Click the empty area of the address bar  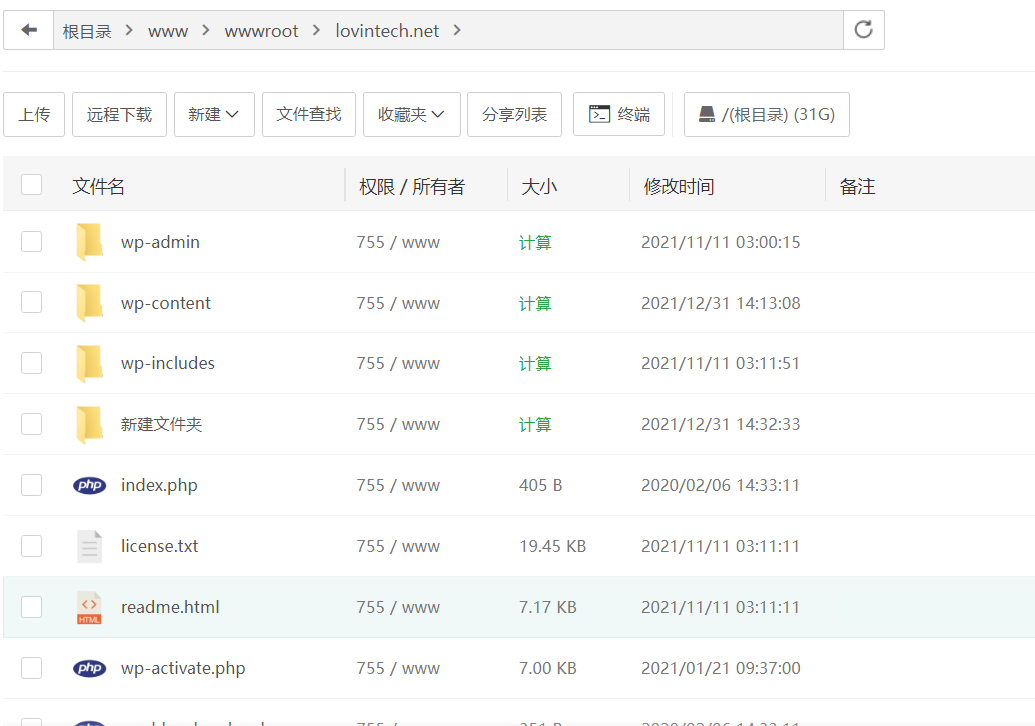point(650,30)
